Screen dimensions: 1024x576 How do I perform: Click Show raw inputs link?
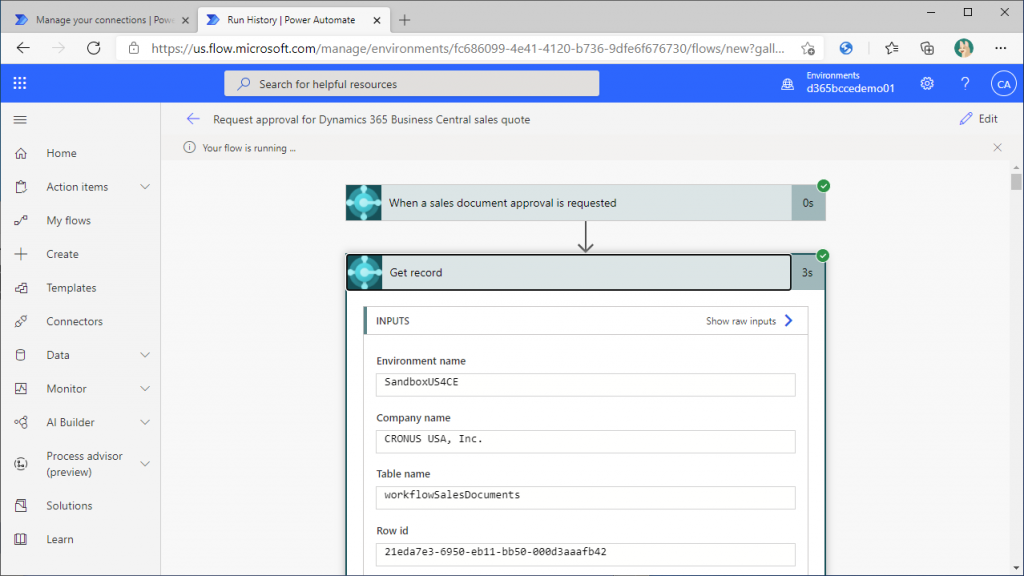pos(749,321)
